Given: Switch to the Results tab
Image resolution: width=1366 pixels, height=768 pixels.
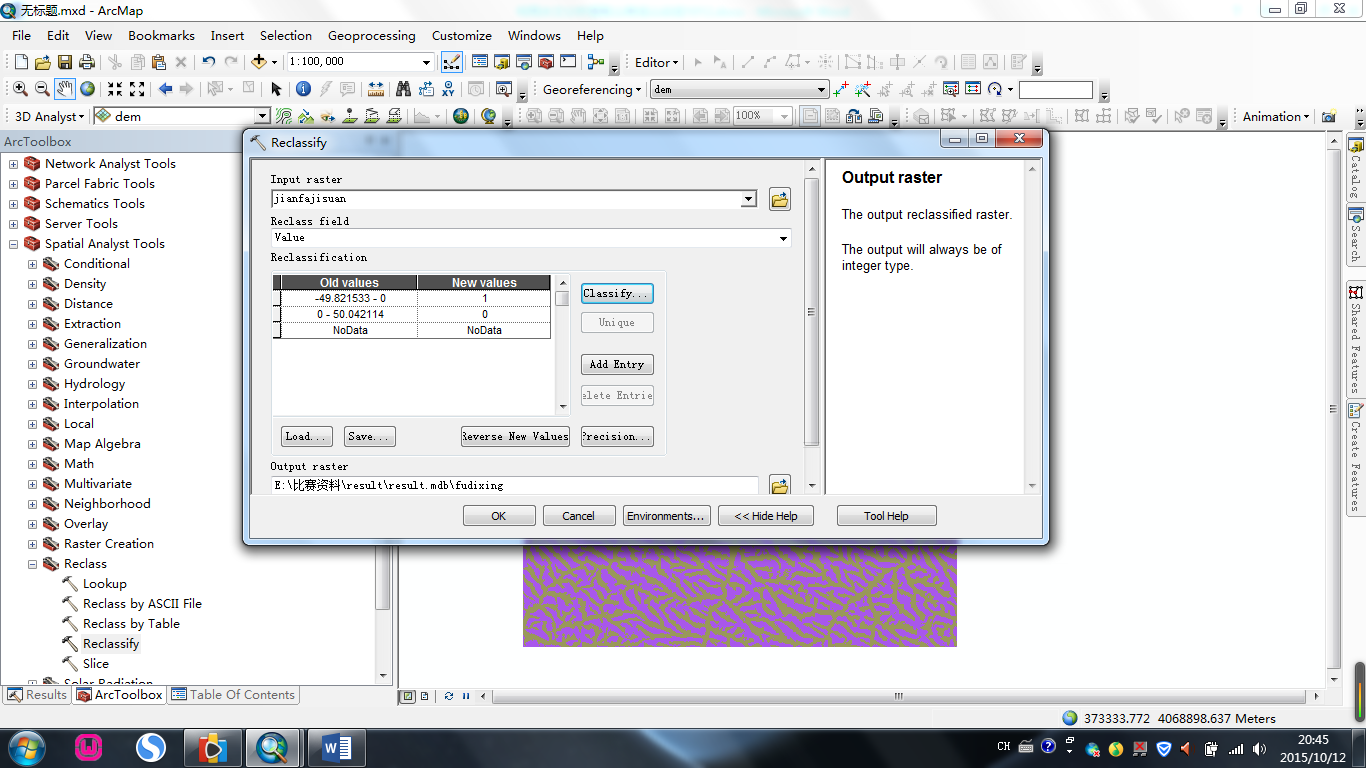Looking at the screenshot, I should coord(37,695).
